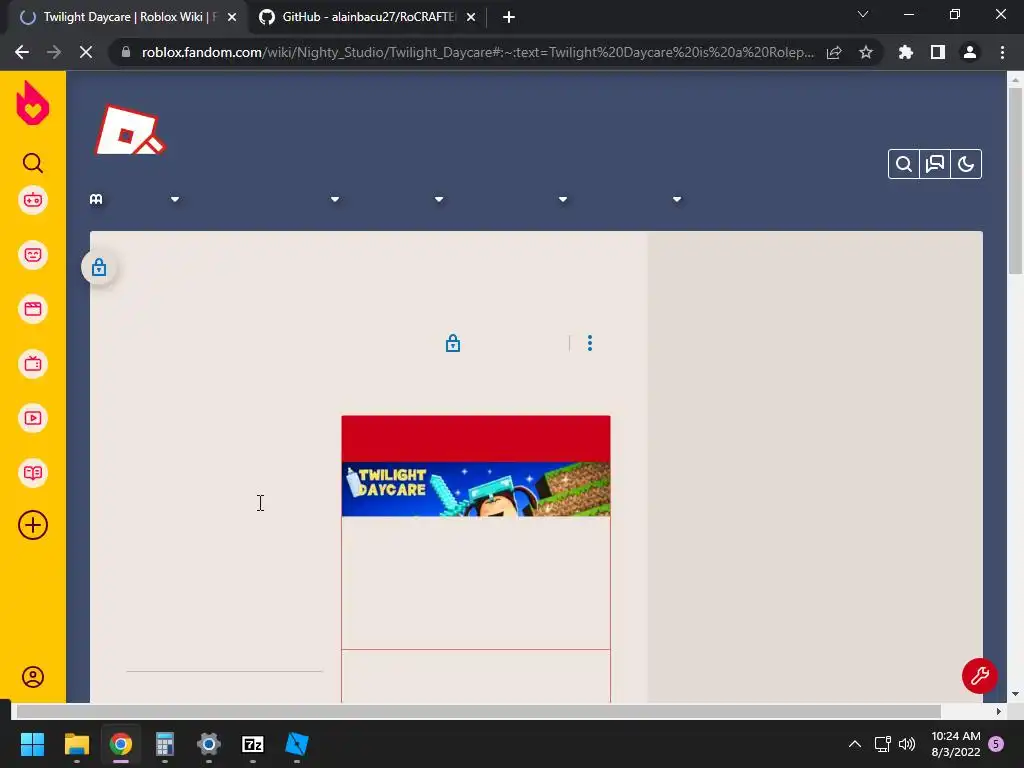The width and height of the screenshot is (1024, 768).
Task: Open the wiki Discuss speech bubbles icon
Action: (x=935, y=164)
